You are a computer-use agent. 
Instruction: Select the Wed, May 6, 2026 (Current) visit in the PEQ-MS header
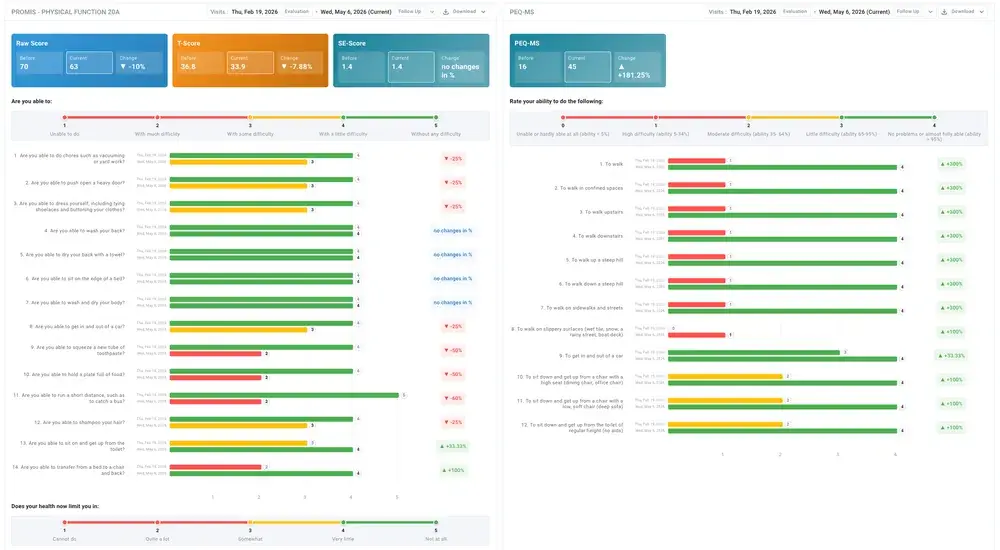tap(854, 11)
